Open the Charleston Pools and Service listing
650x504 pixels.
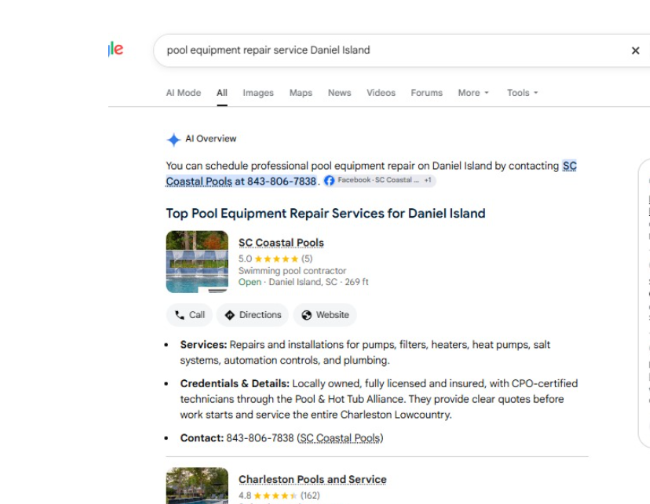pos(313,480)
